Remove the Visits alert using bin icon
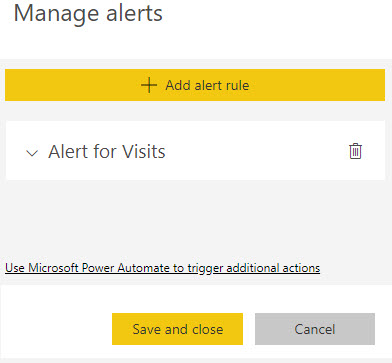The width and height of the screenshot is (392, 363). coord(355,151)
